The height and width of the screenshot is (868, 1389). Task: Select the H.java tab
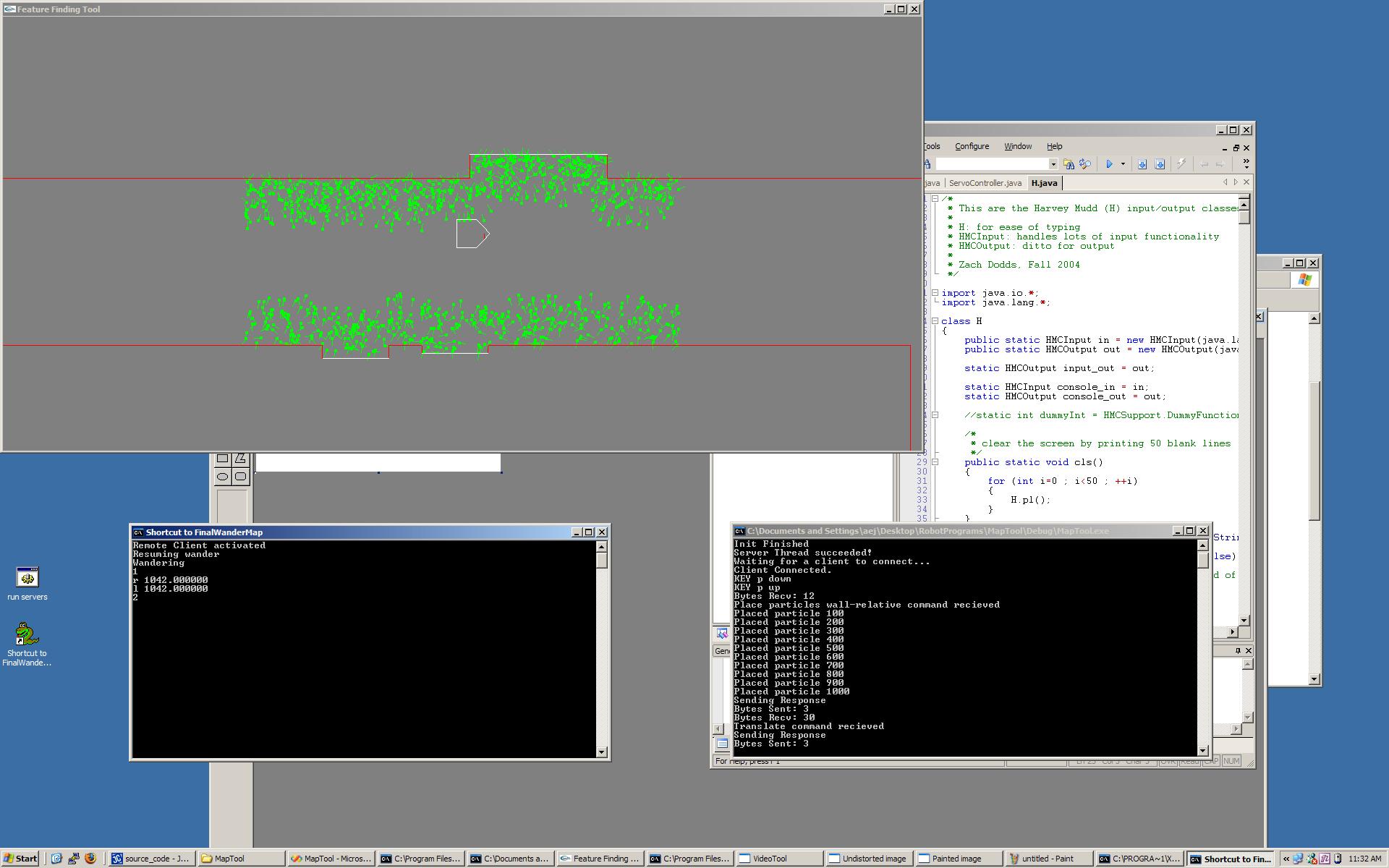pos(1044,183)
